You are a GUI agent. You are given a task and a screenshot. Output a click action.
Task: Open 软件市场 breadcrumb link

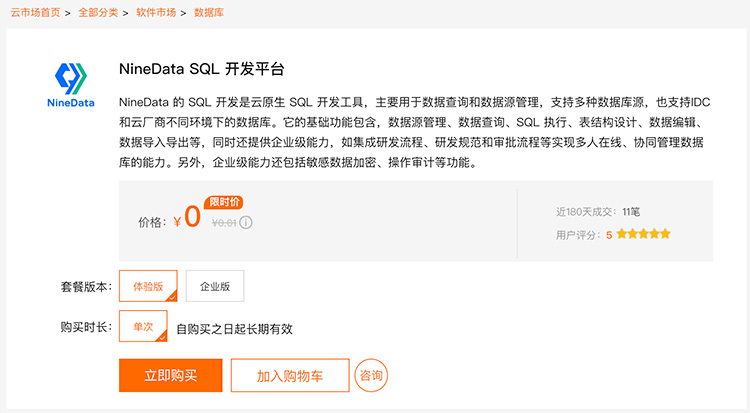[x=156, y=12]
